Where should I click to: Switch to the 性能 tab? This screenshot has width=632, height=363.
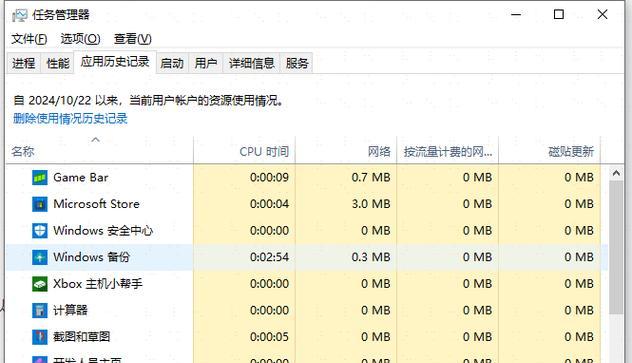point(58,63)
